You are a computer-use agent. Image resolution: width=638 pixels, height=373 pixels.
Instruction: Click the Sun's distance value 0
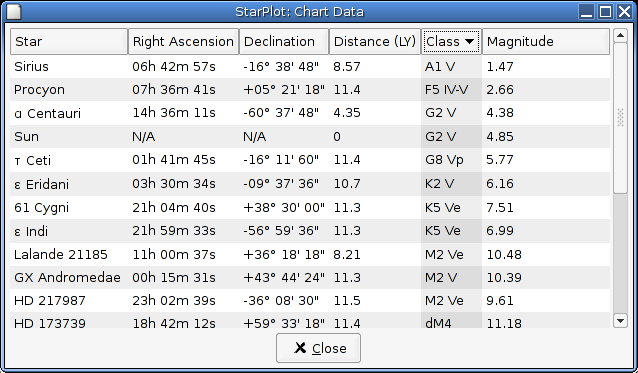[x=337, y=136]
